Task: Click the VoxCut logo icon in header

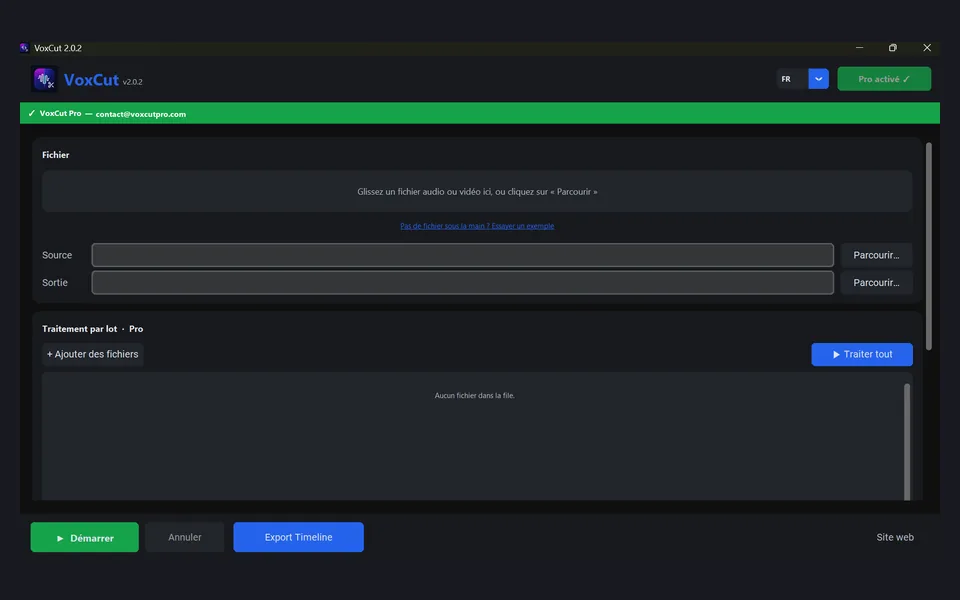Action: point(44,79)
